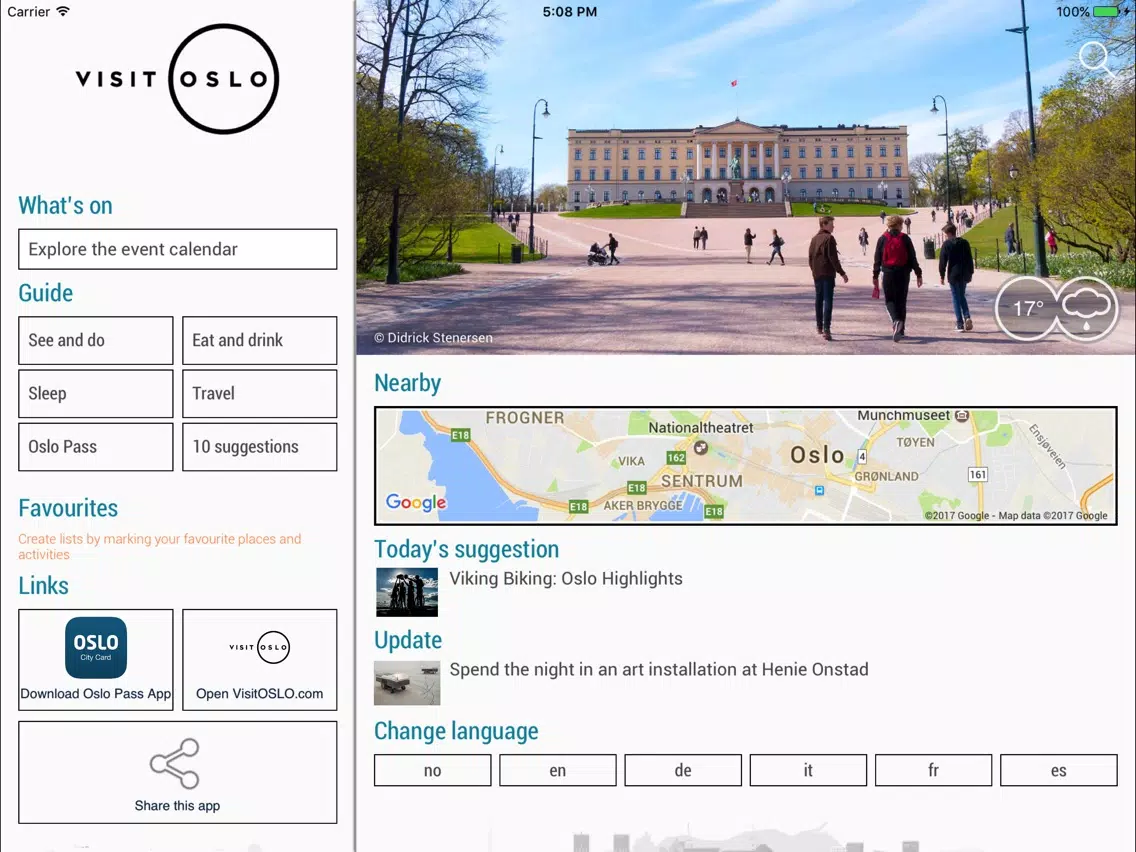Image resolution: width=1136 pixels, height=852 pixels.
Task: Open the See and do guide
Action: coord(96,341)
